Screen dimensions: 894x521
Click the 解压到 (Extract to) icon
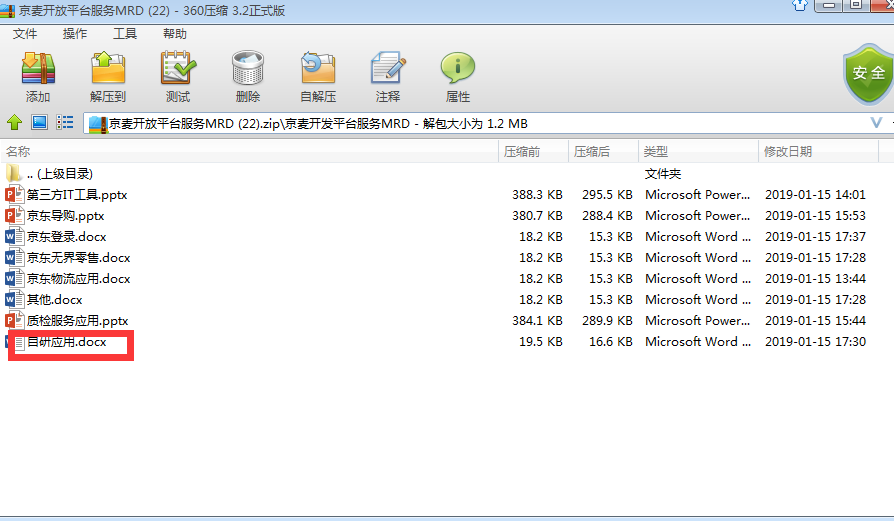(108, 68)
